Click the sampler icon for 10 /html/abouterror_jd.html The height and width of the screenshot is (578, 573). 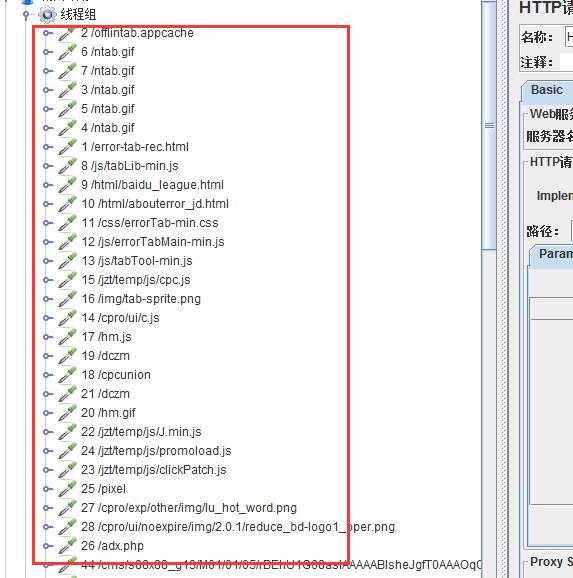(67, 204)
